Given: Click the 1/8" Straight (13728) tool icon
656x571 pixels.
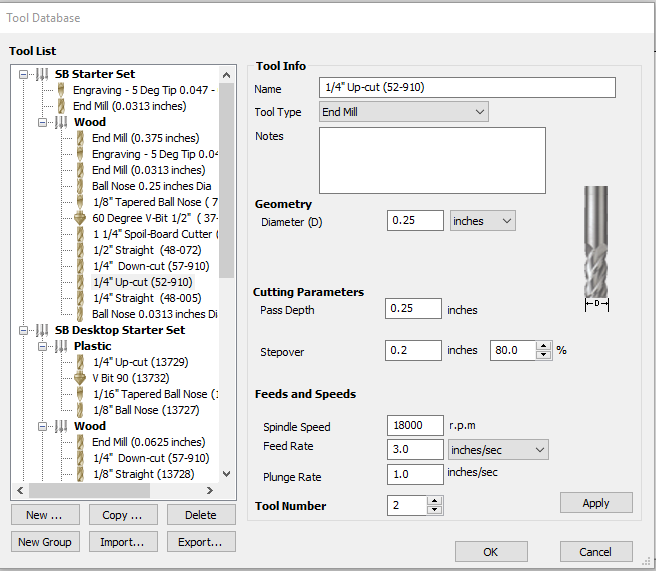Looking at the screenshot, I should coord(80,474).
